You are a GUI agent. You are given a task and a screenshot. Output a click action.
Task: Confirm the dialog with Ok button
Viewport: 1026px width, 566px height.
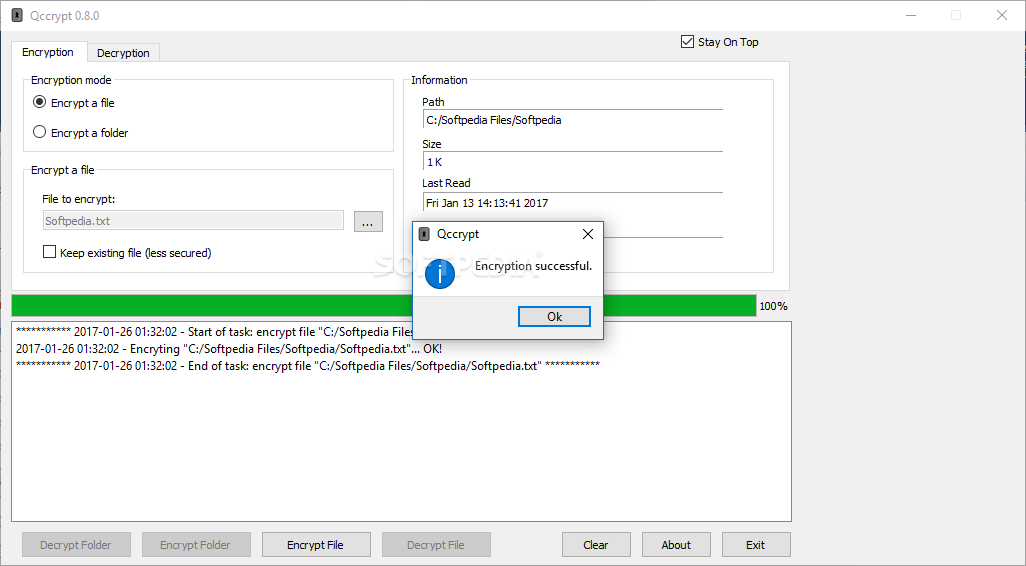tap(554, 317)
